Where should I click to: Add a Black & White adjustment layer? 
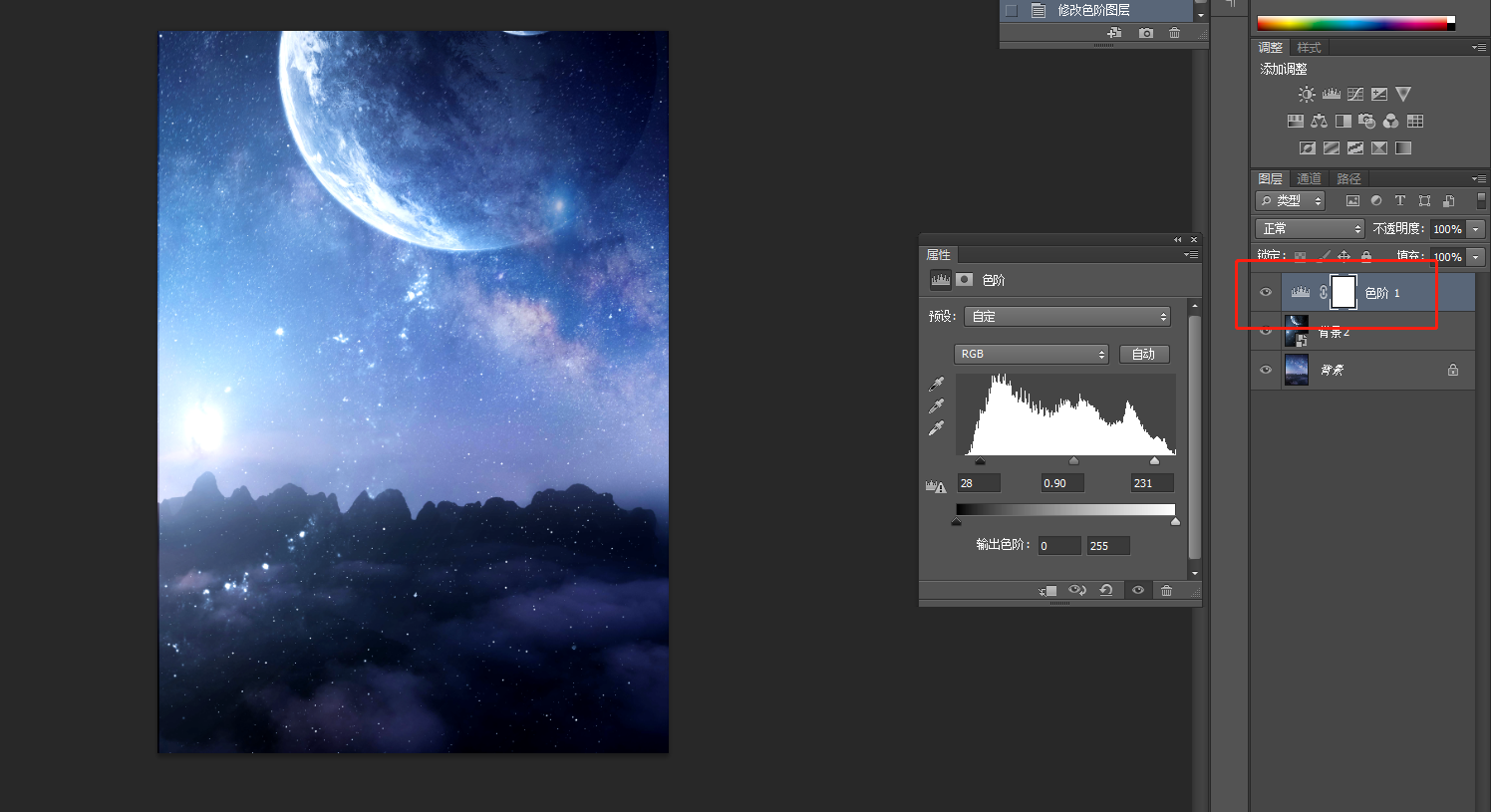[x=1343, y=121]
